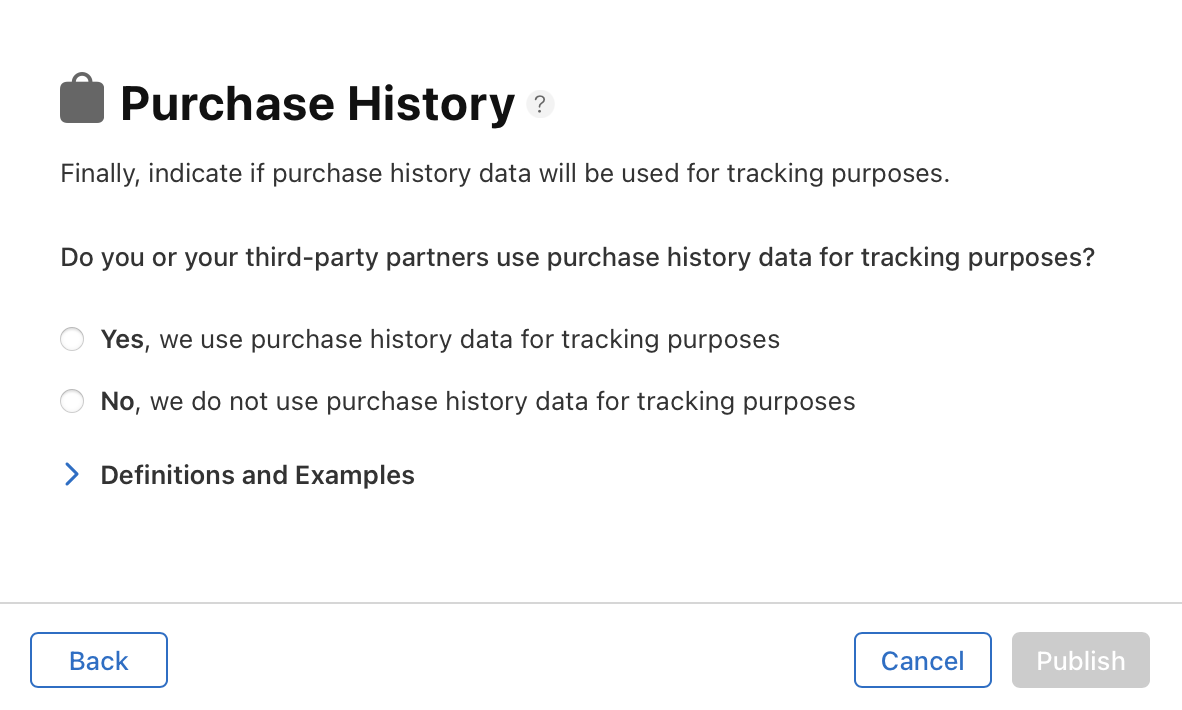Click the "Finally, indicate" description sentence
This screenshot has height=710, width=1182.
pyautogui.click(x=504, y=174)
